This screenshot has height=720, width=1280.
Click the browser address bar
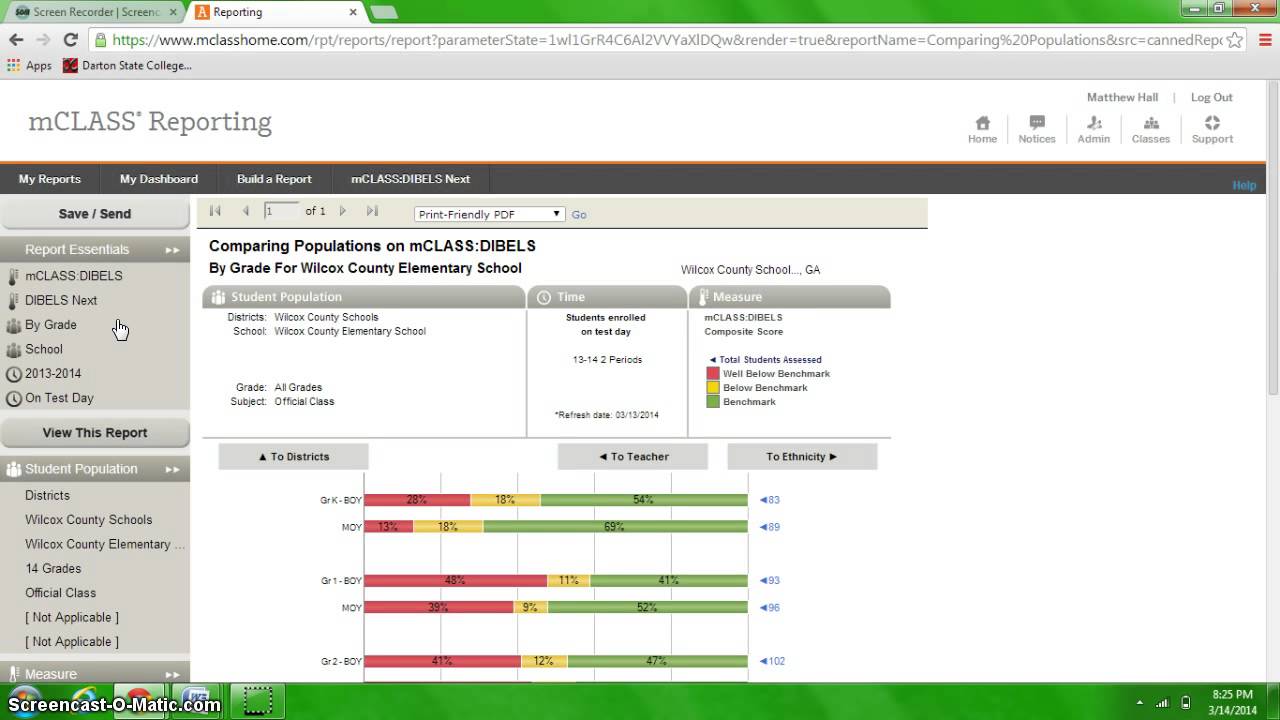(666, 40)
